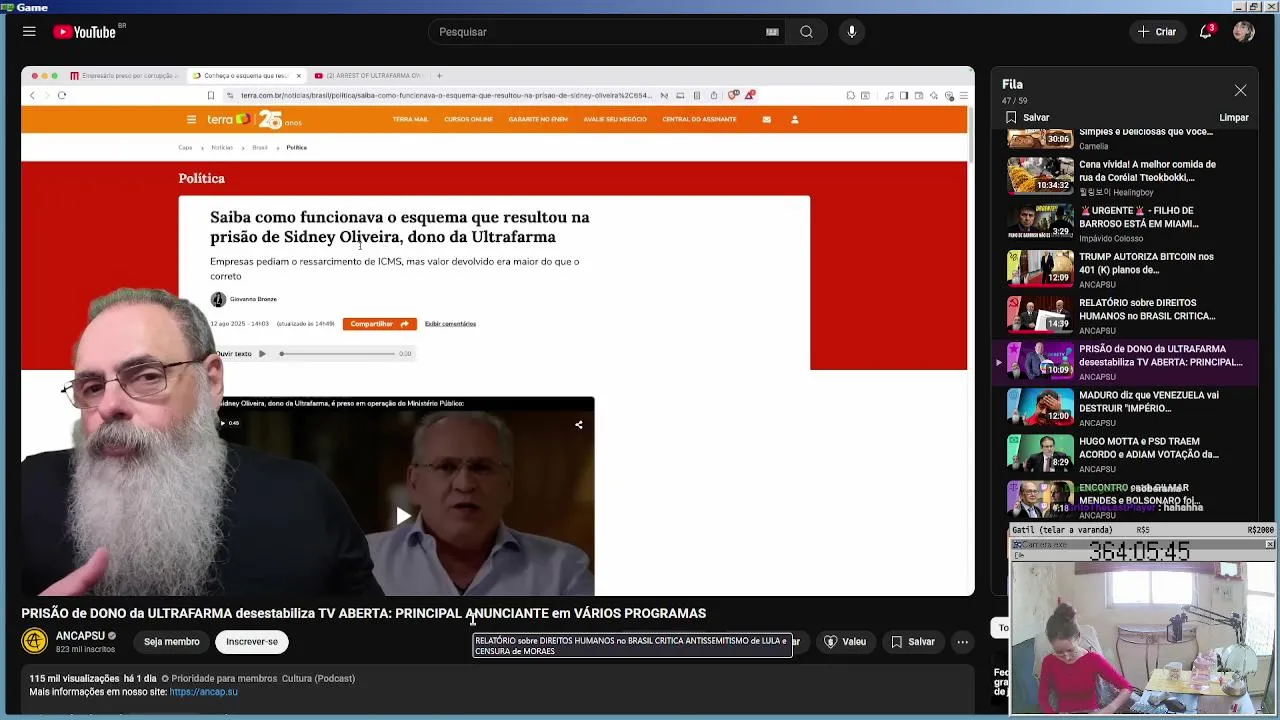Click the Valeu super thanks button
Viewport: 1280px width, 720px height.
pos(844,642)
